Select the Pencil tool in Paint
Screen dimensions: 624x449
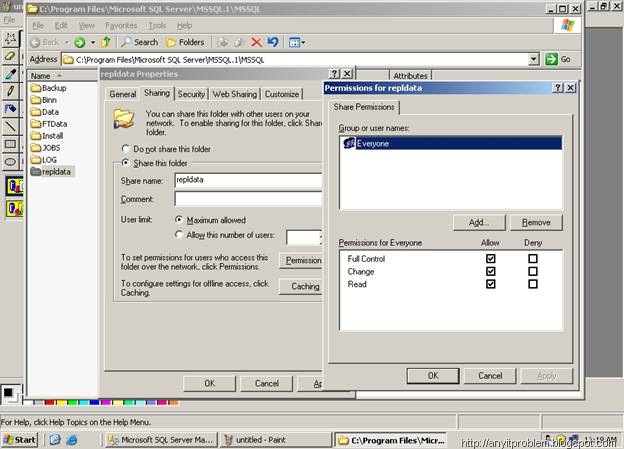pos(10,92)
